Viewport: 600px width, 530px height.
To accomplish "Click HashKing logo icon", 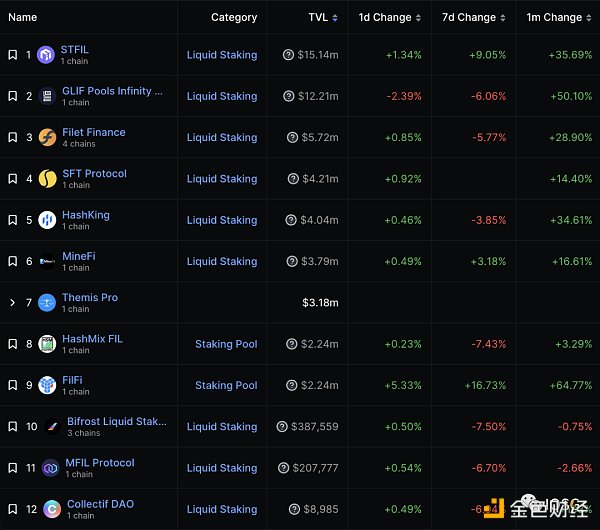I will tap(47, 220).
